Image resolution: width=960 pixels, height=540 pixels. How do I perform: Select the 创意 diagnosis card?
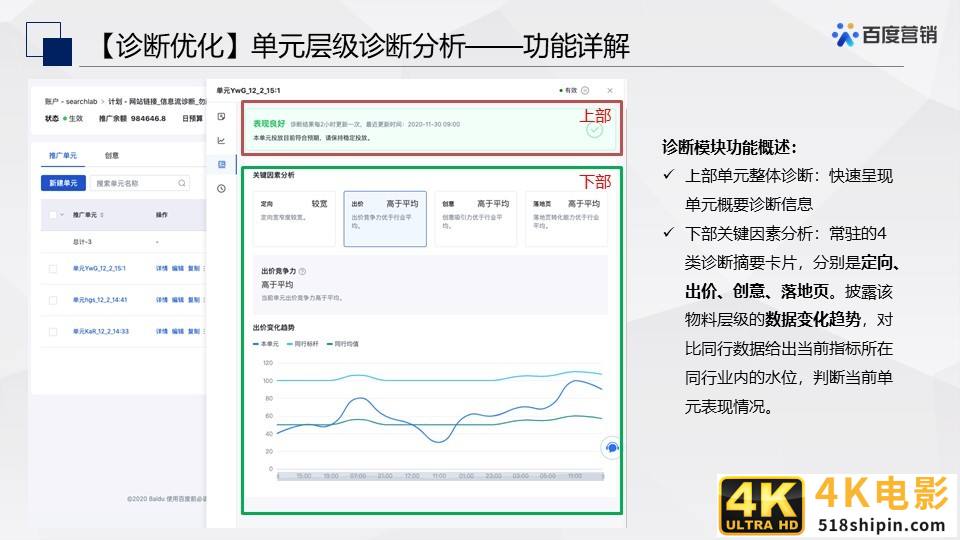(x=476, y=219)
